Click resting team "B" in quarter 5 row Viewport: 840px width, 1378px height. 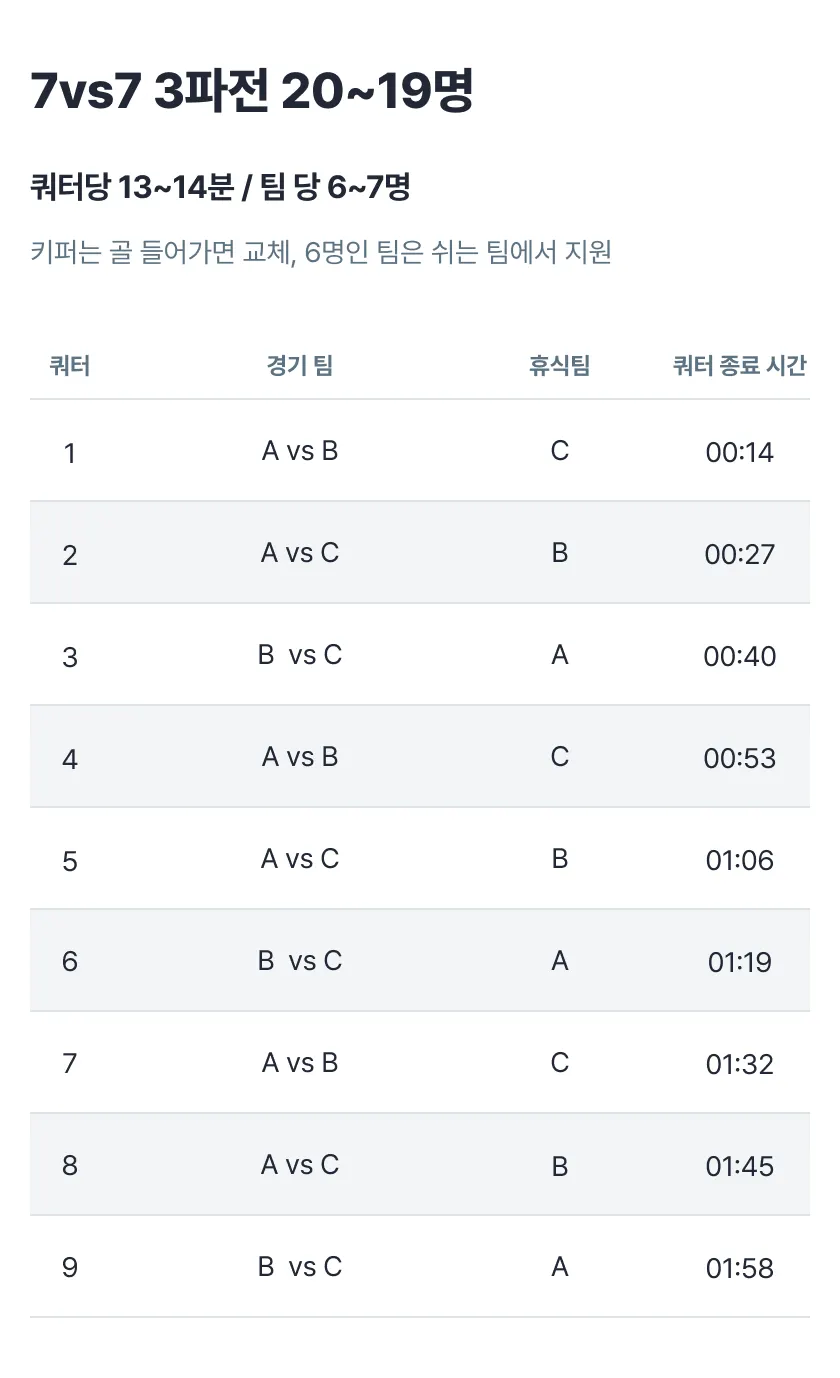point(560,860)
